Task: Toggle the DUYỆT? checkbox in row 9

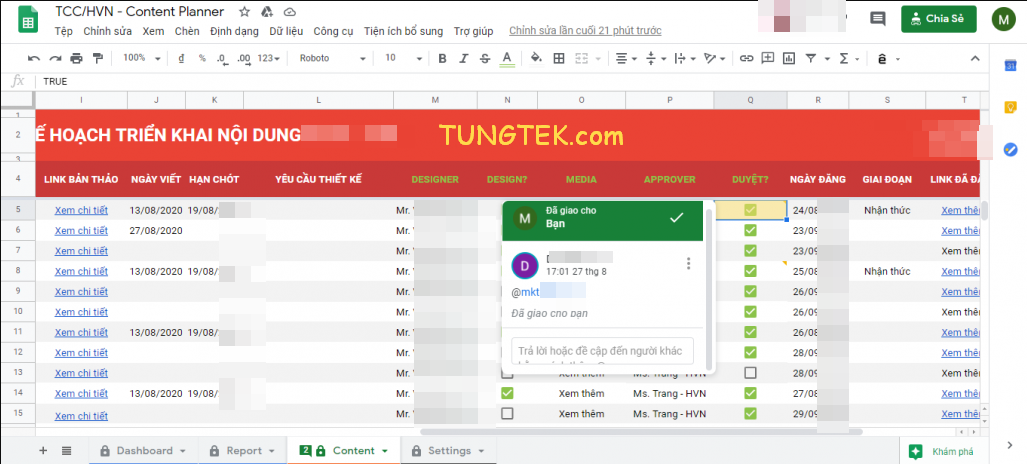Action: tap(750, 292)
